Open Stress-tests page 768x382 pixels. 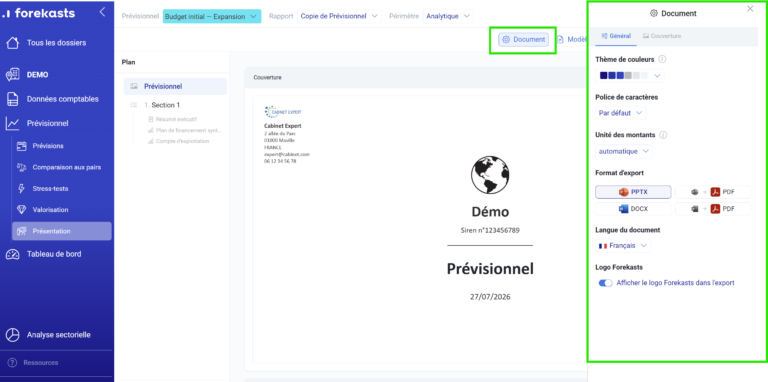coord(50,189)
